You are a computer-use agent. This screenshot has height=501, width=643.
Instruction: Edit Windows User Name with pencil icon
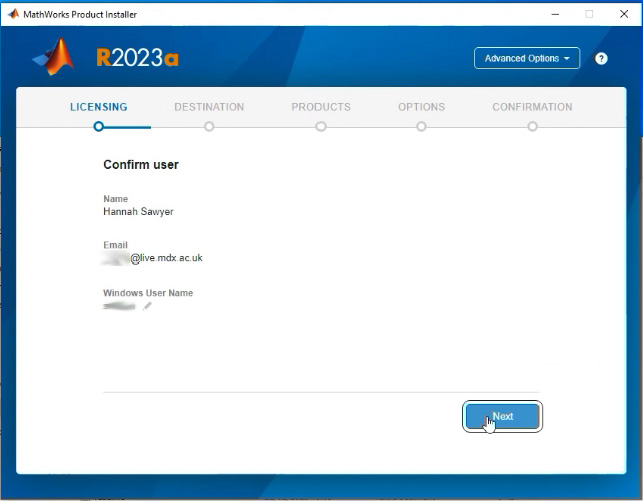click(147, 306)
